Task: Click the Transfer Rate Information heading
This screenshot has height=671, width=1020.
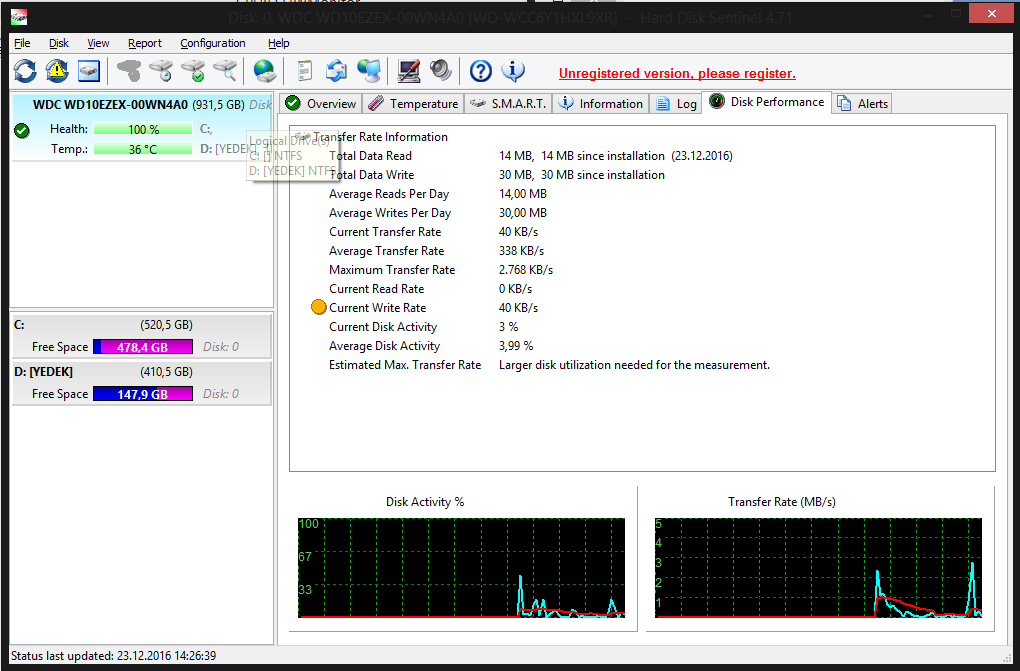Action: (381, 137)
